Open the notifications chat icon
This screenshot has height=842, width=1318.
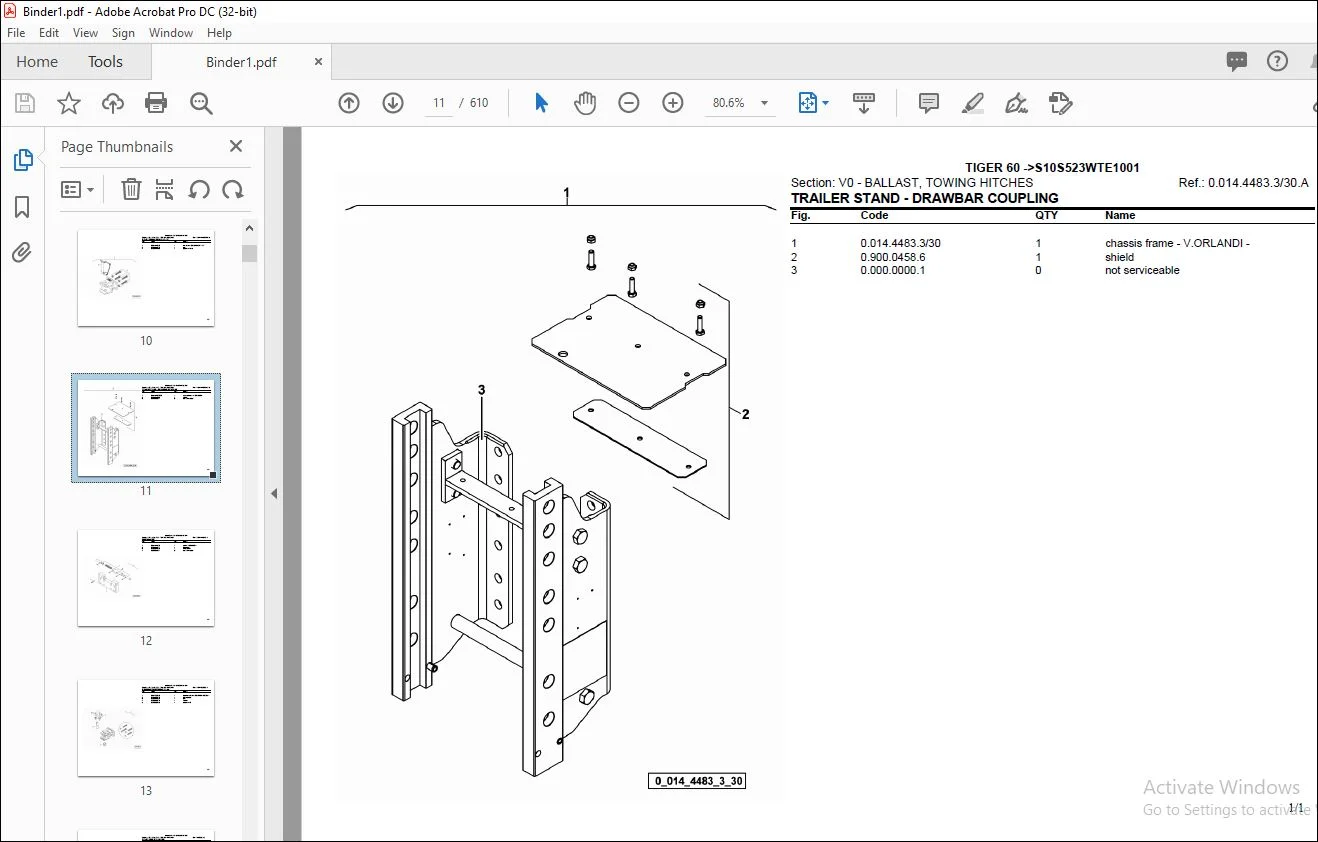coord(1237,62)
